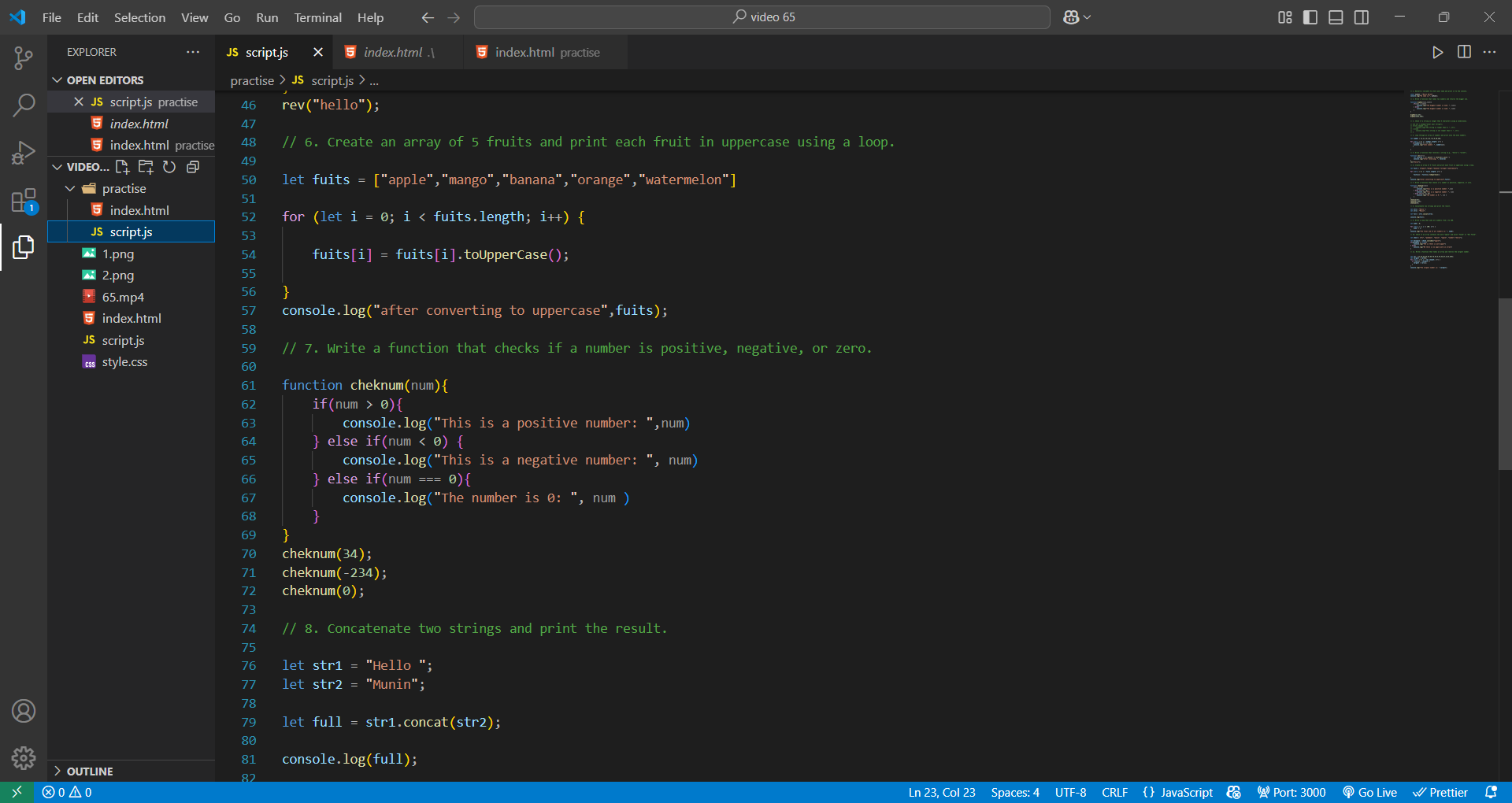Close the script.js editor tab

click(x=318, y=52)
